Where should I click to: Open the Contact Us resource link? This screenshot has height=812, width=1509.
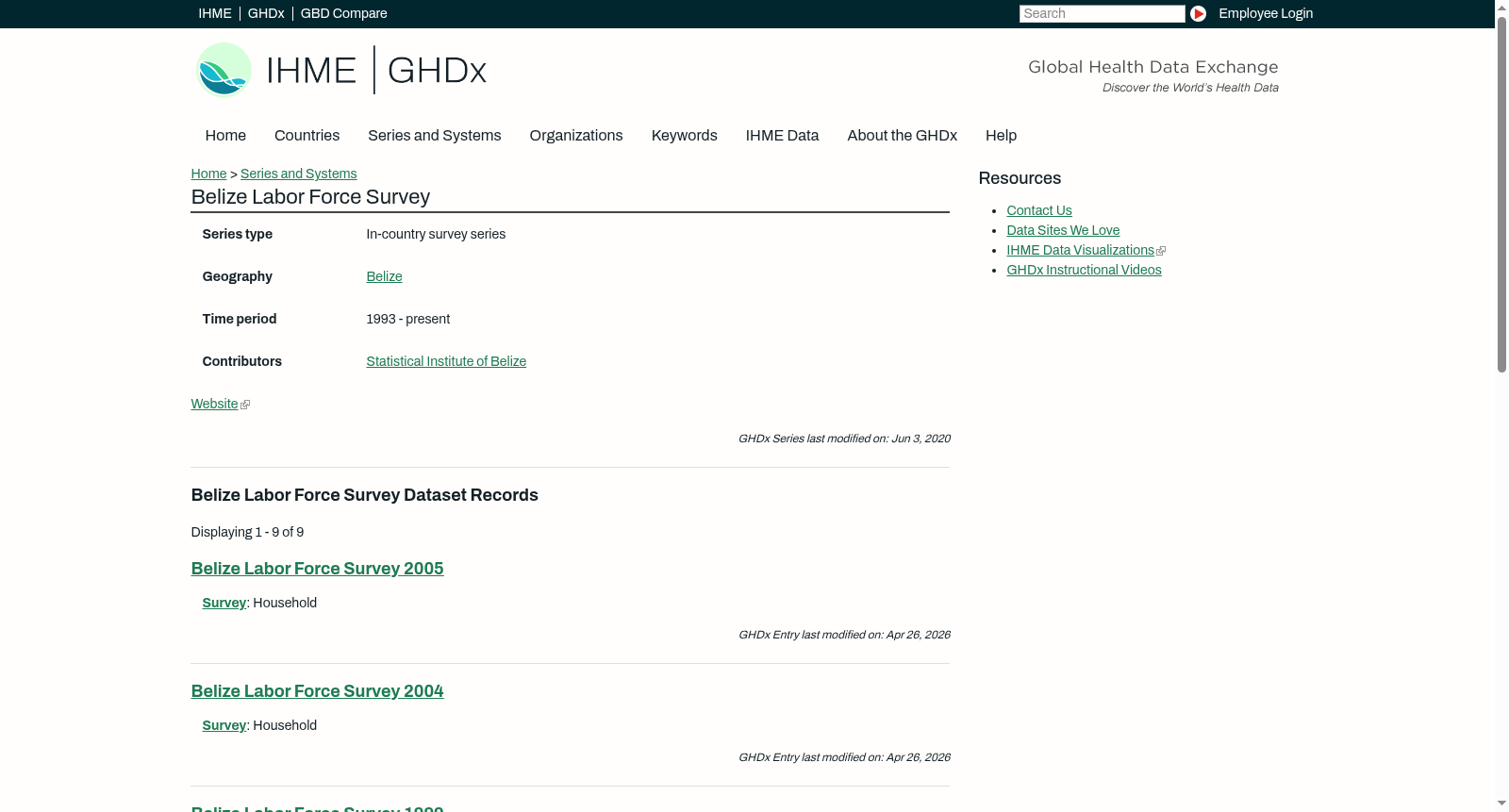click(1039, 210)
